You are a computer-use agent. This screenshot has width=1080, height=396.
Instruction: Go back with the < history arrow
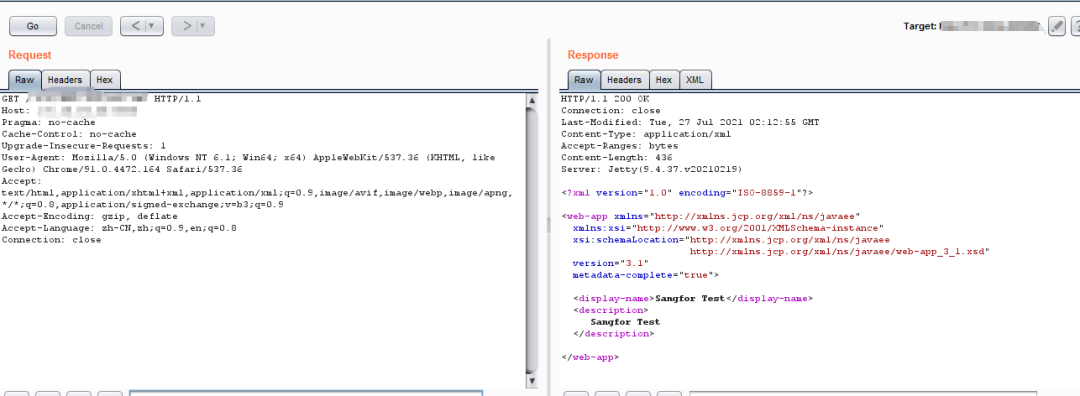135,26
